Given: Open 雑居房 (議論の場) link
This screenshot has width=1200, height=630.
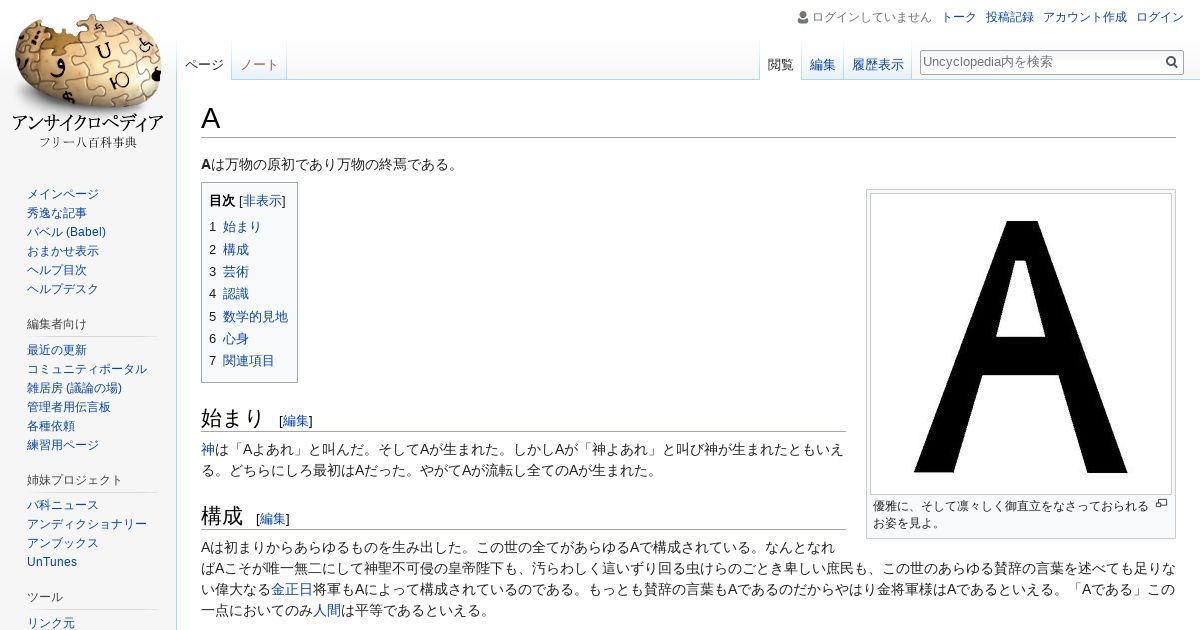Looking at the screenshot, I should click(74, 388).
